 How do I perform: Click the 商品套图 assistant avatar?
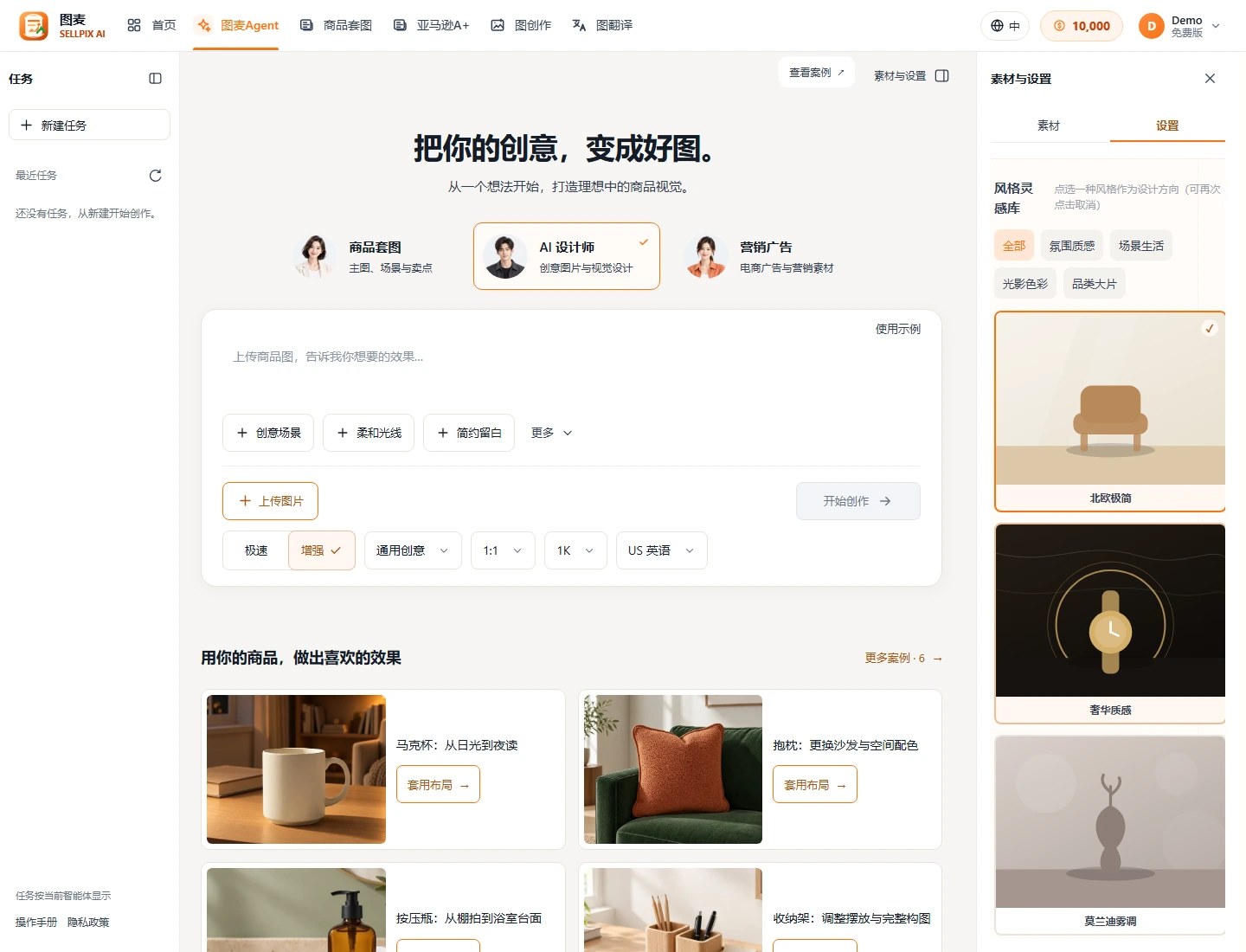point(314,256)
